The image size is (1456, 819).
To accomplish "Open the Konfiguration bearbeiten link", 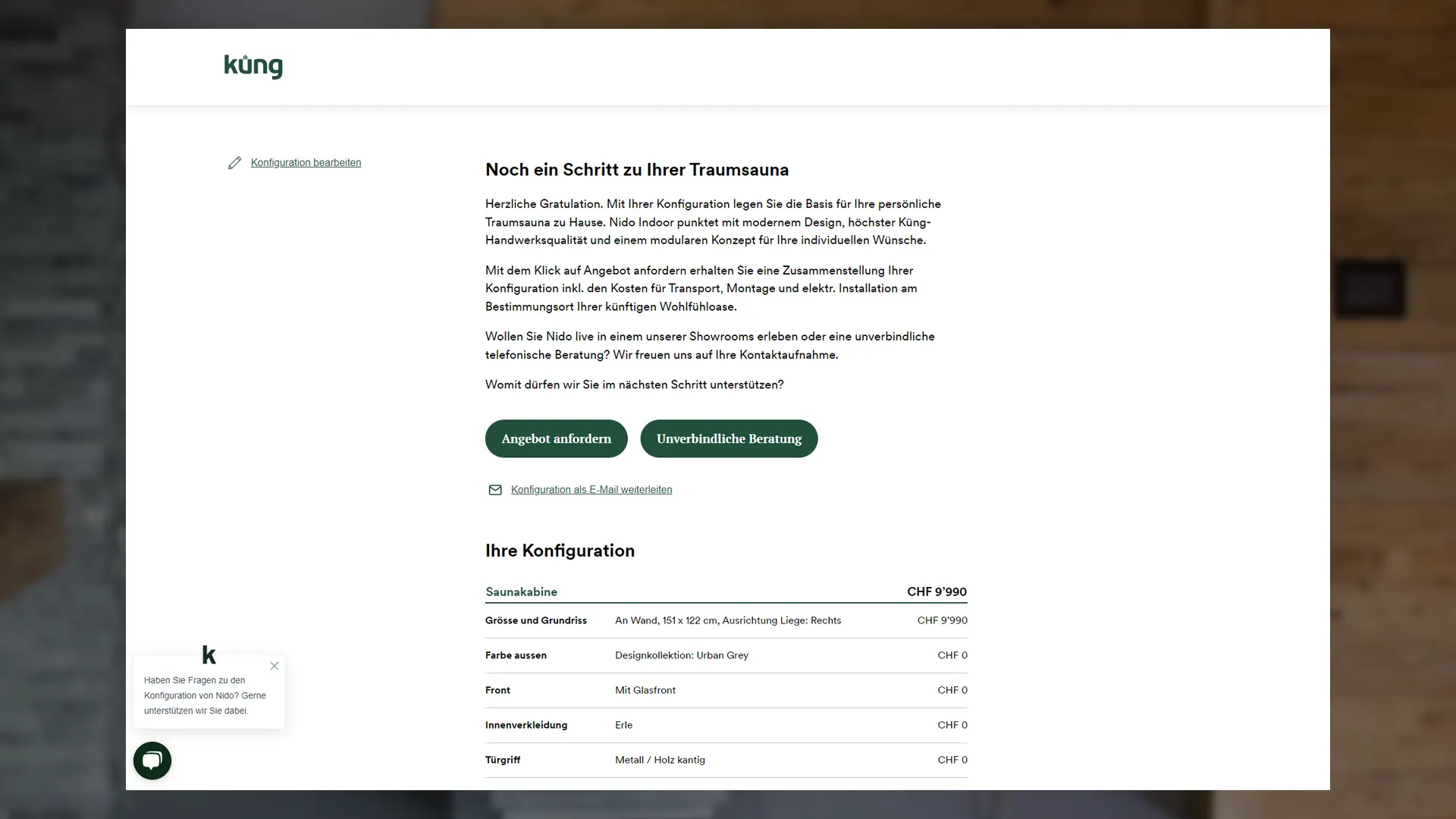I will 306,162.
